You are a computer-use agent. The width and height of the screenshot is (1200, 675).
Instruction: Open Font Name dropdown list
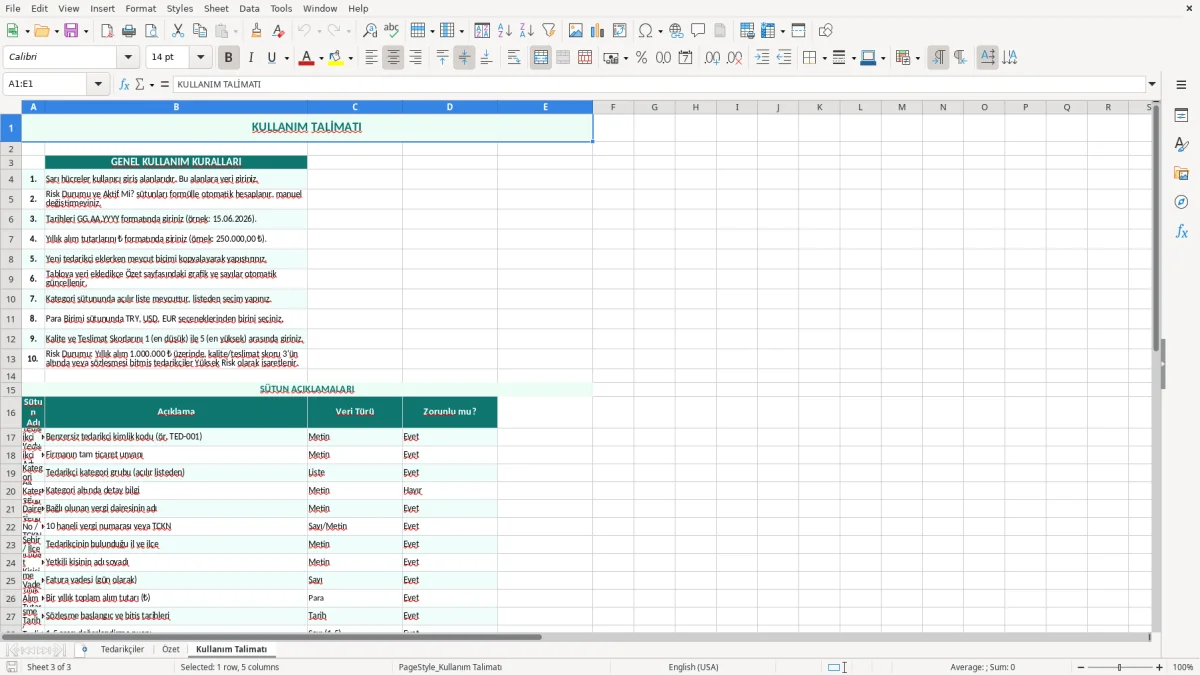click(128, 58)
